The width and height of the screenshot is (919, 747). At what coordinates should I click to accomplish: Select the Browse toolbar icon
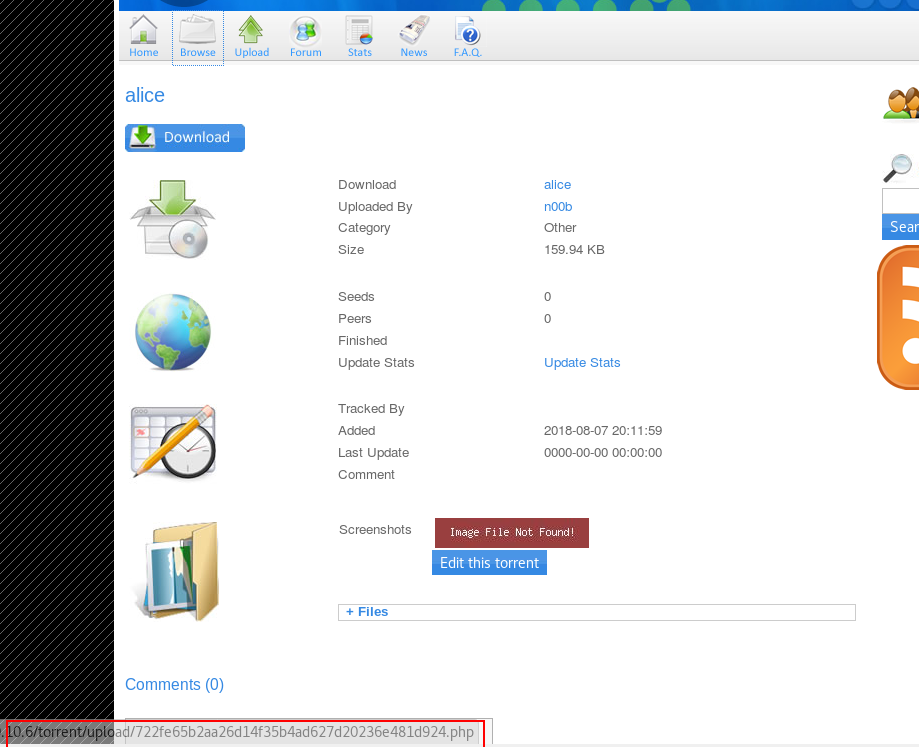198,36
